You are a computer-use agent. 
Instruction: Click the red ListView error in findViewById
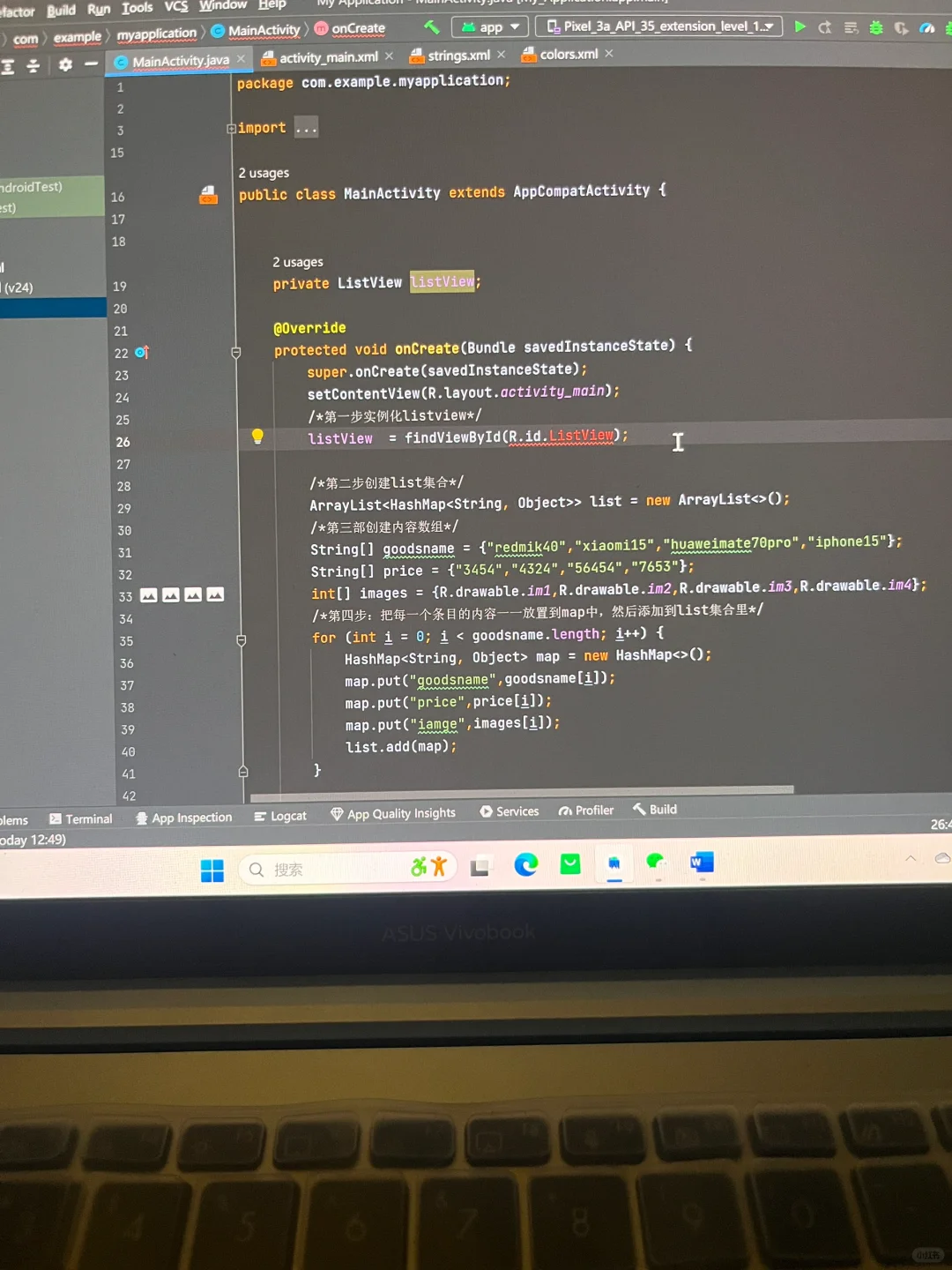[581, 436]
